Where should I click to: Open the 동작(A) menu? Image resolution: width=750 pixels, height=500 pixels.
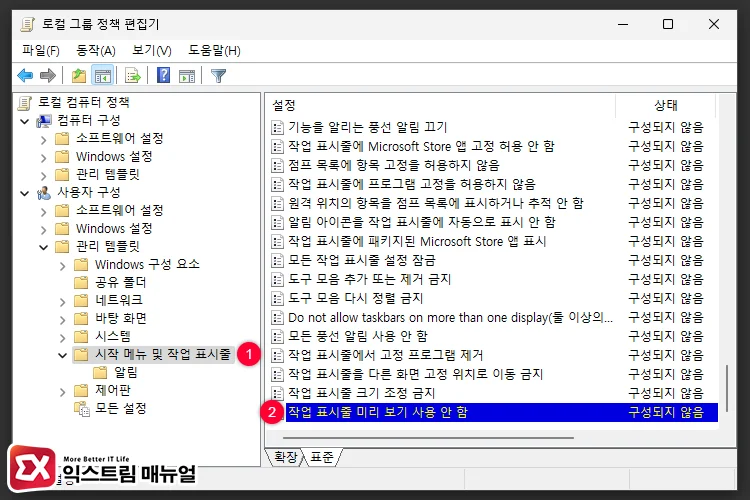(96, 50)
